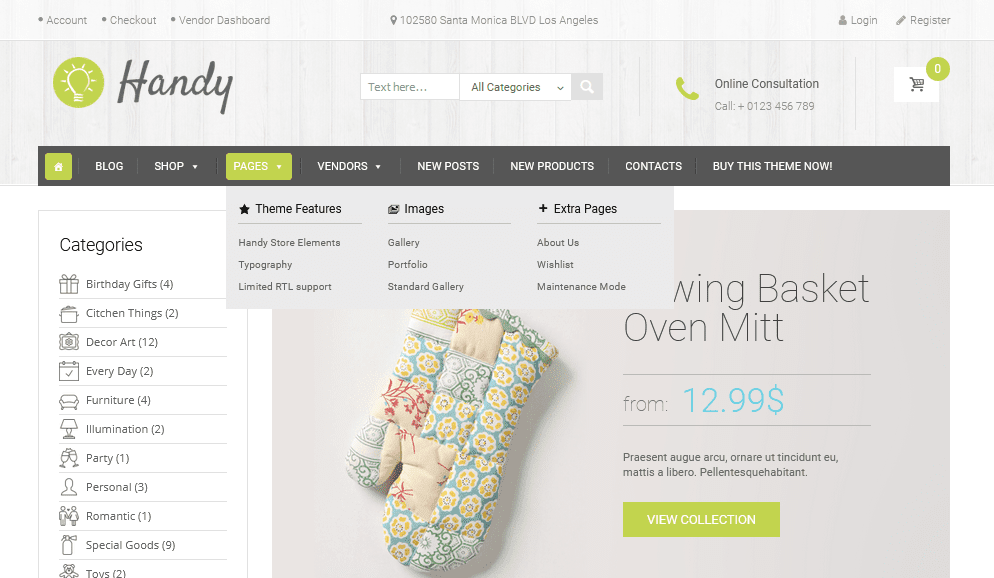Expand the SHOP menu
The width and height of the screenshot is (994, 578).
tap(176, 166)
